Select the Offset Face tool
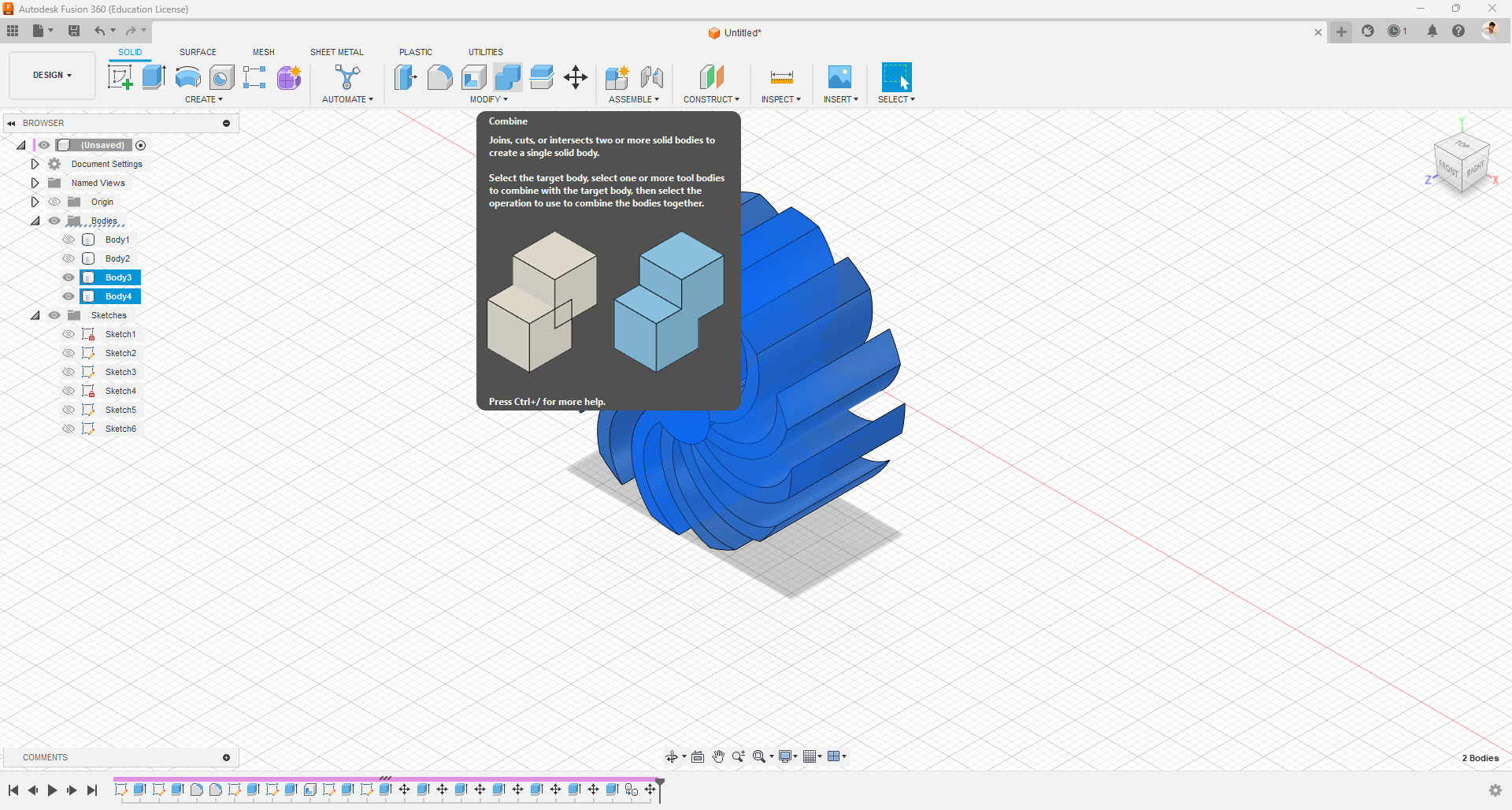 point(542,77)
